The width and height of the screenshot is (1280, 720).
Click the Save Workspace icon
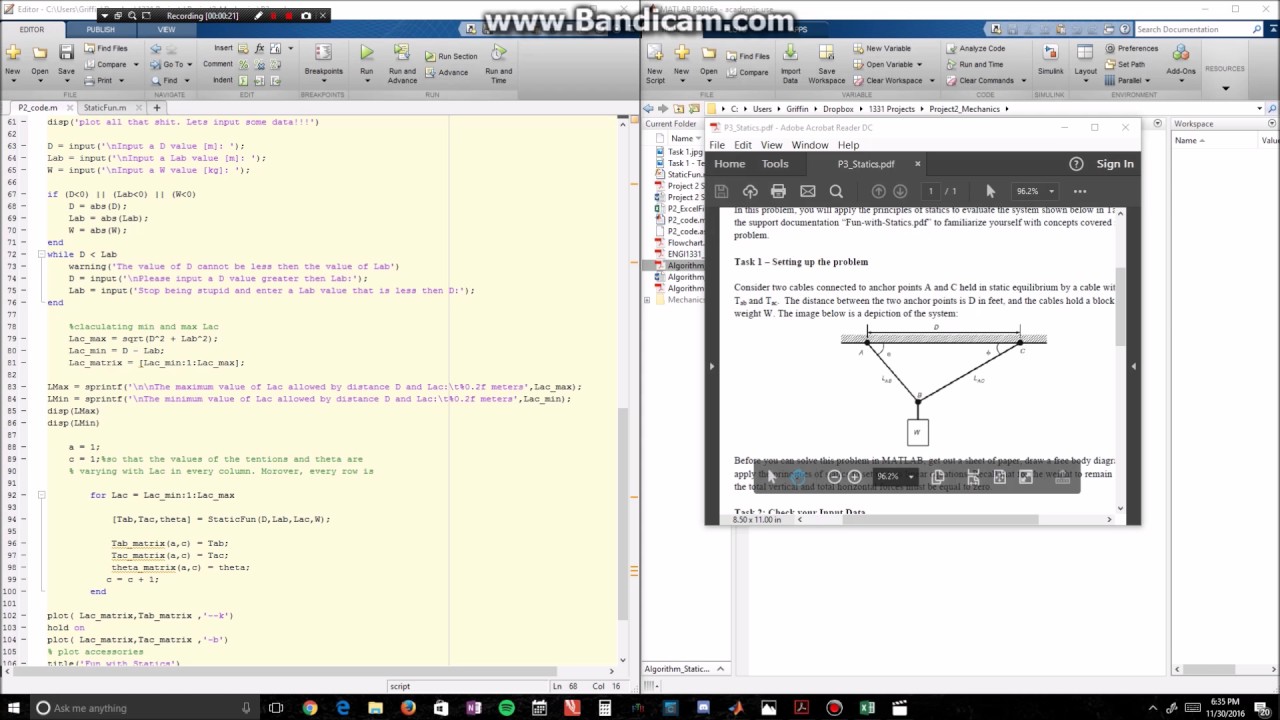pos(826,52)
